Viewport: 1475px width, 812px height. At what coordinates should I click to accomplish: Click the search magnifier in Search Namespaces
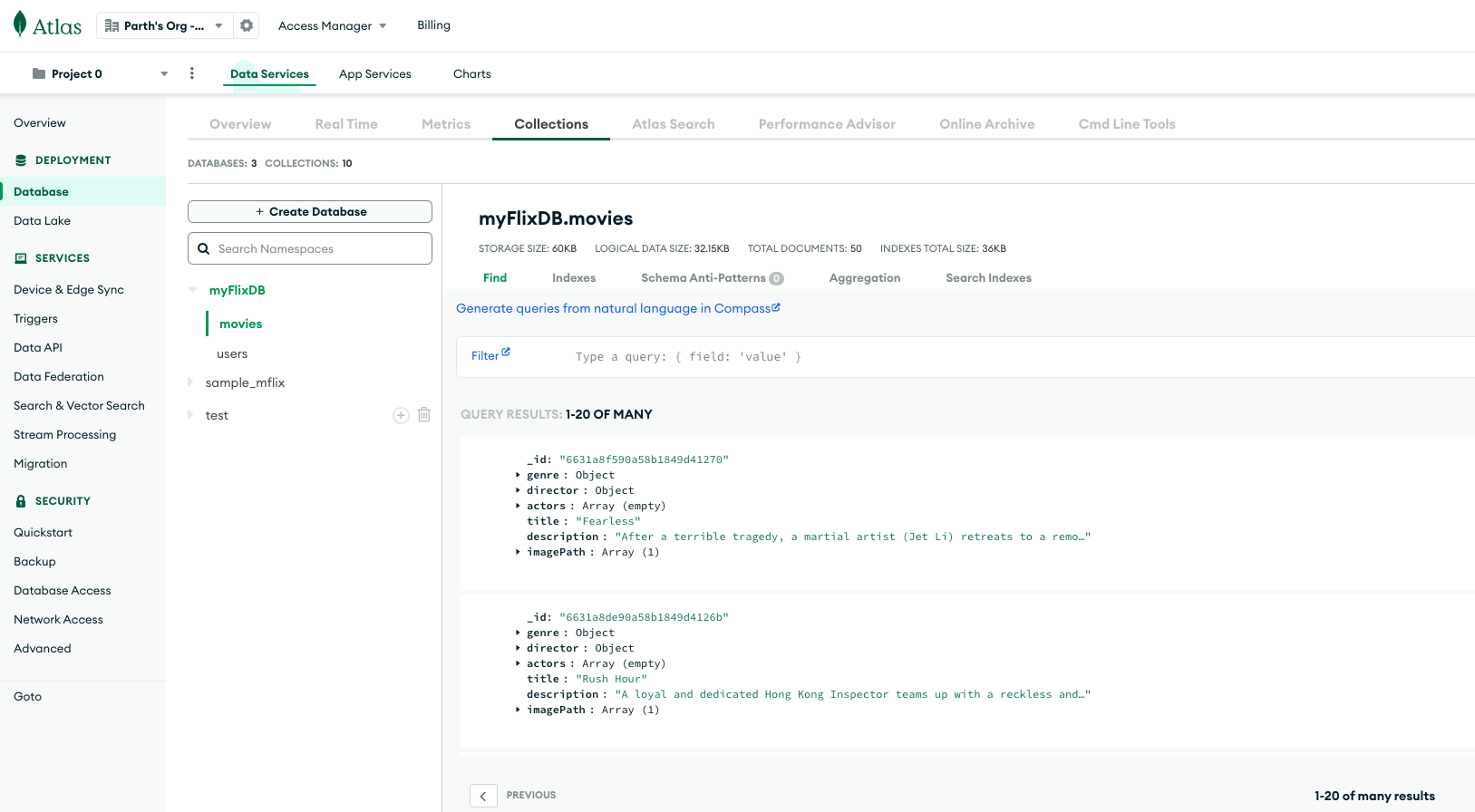coord(204,248)
